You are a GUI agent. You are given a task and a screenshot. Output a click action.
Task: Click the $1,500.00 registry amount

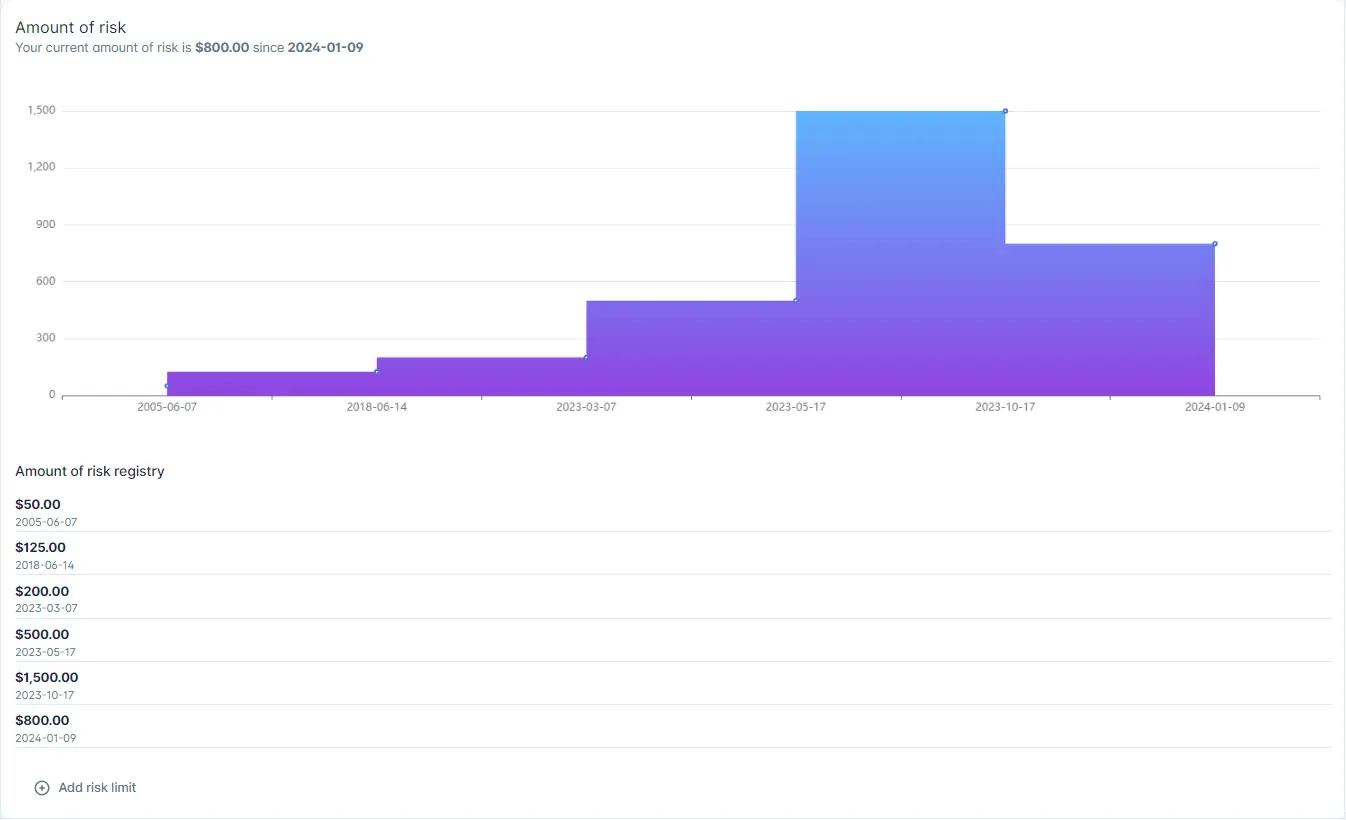point(46,678)
